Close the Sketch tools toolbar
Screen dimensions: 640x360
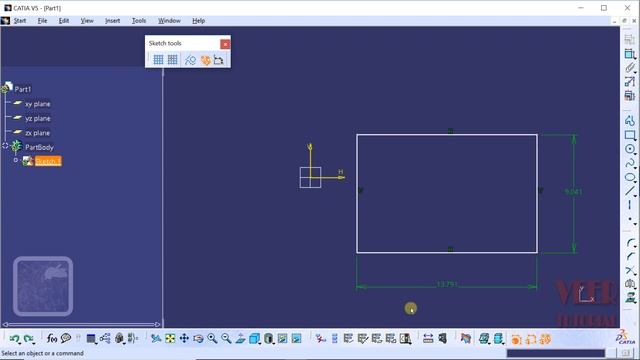[225, 44]
